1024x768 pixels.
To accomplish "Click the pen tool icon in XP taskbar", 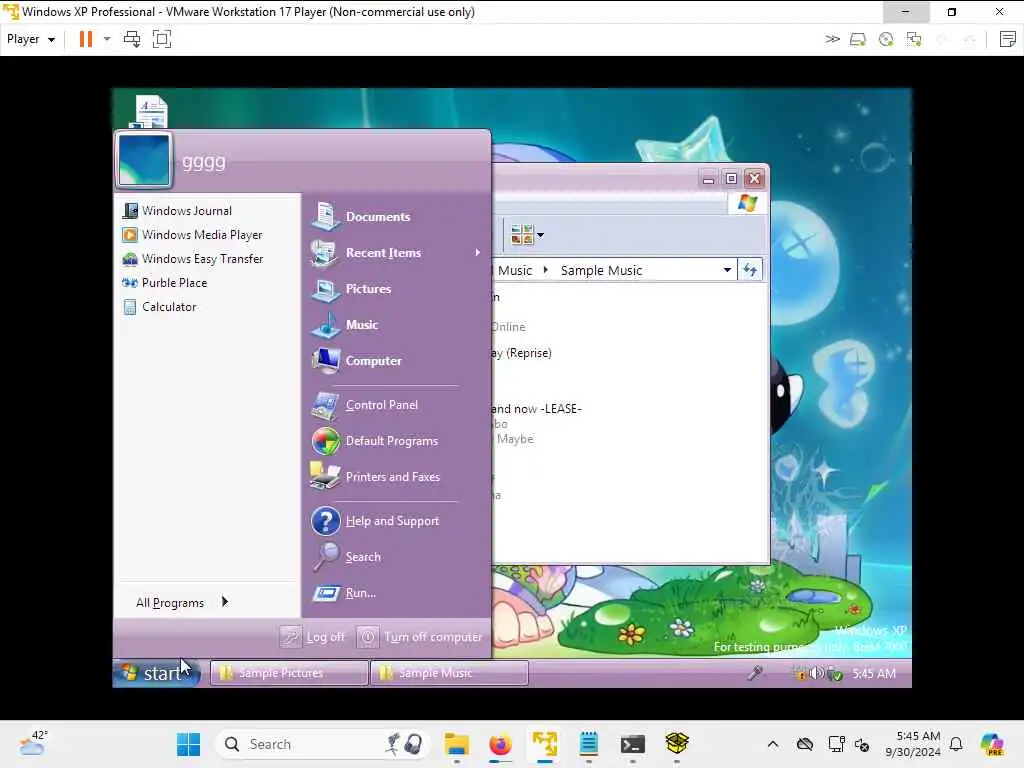I will [x=755, y=673].
